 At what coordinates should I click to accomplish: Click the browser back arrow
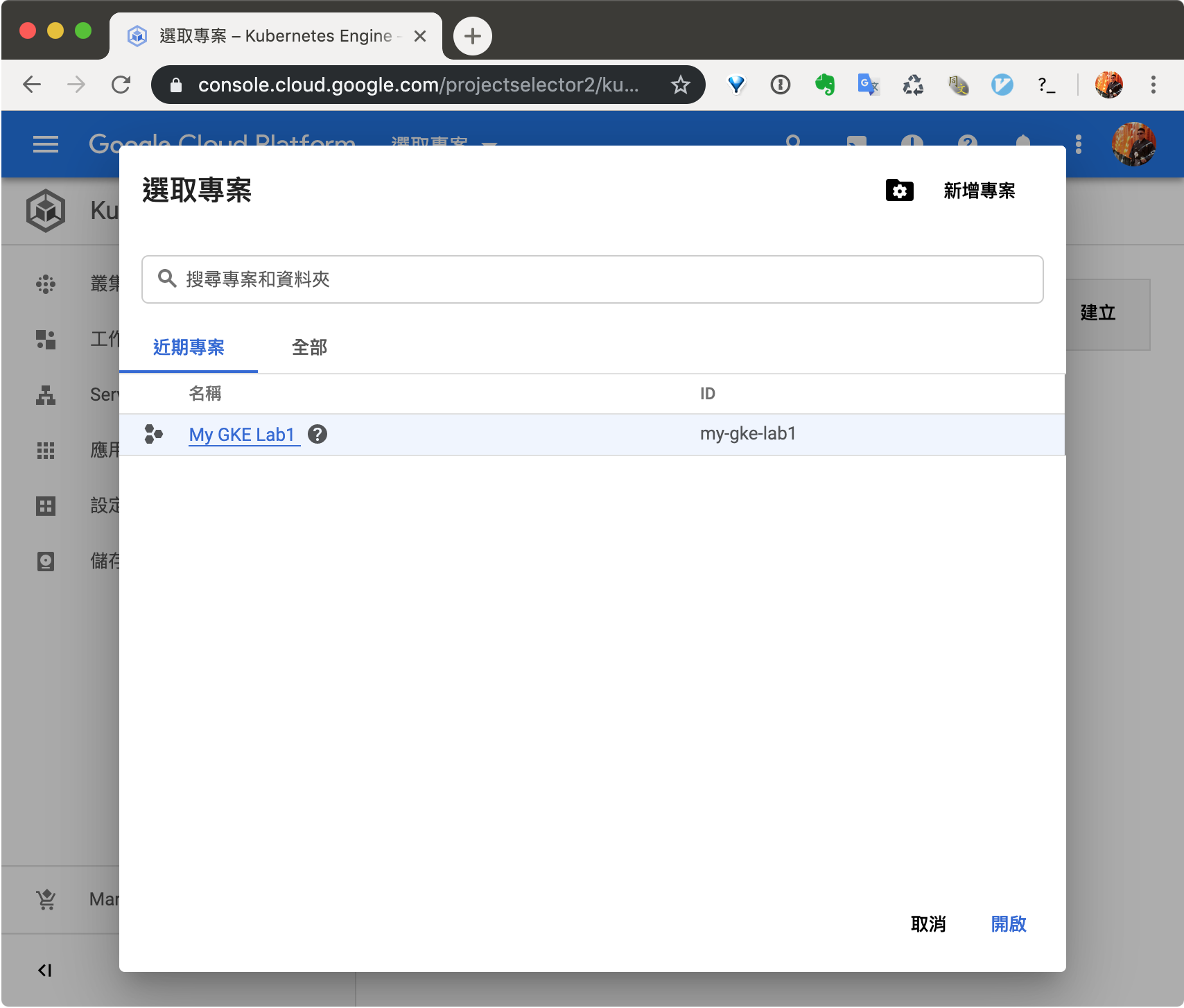click(x=32, y=85)
